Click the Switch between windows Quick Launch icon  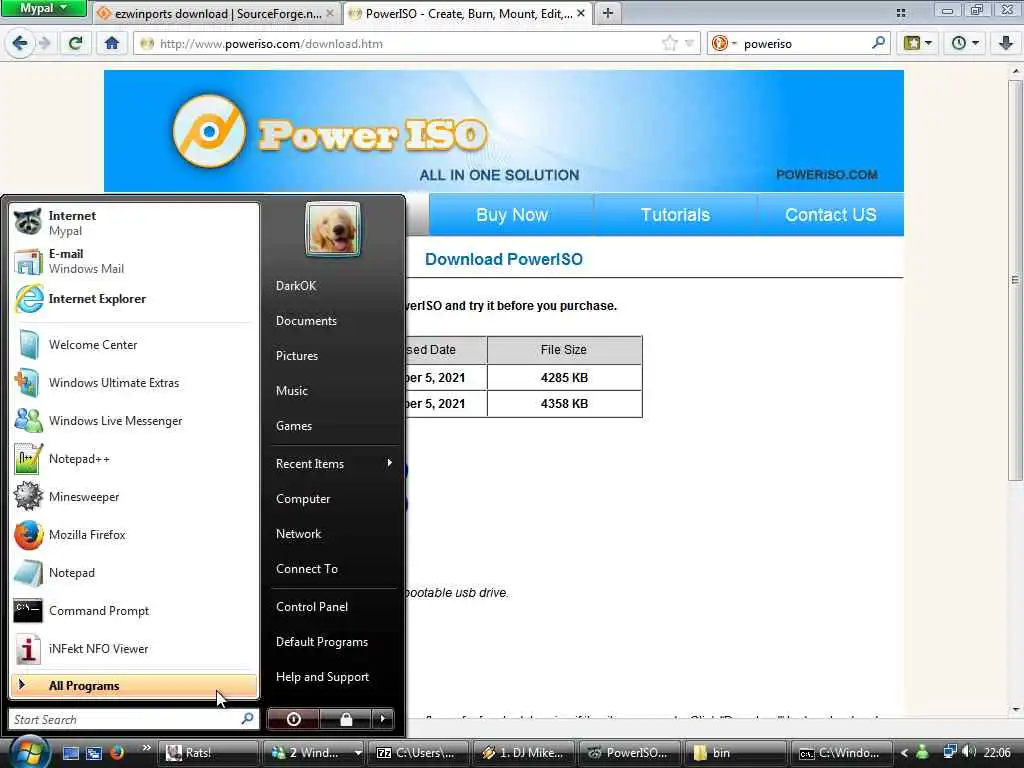pyautogui.click(x=94, y=753)
